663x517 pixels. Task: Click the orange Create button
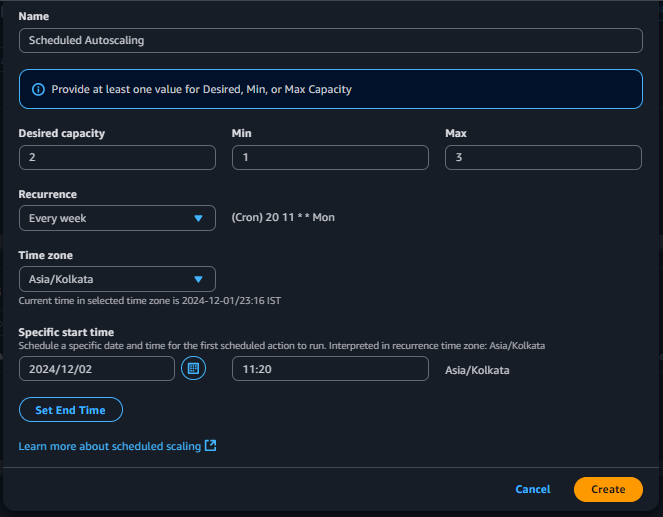608,489
